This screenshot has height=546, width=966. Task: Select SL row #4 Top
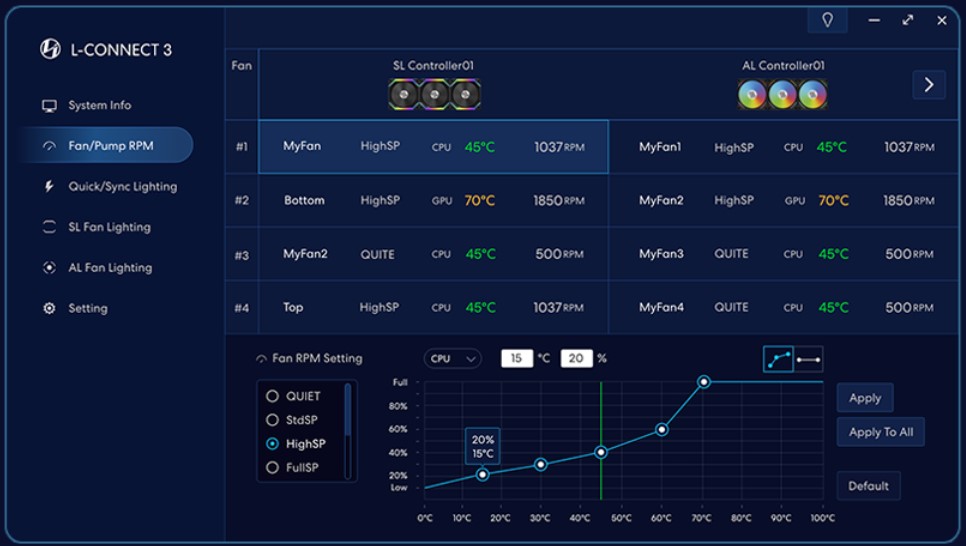tap(434, 307)
